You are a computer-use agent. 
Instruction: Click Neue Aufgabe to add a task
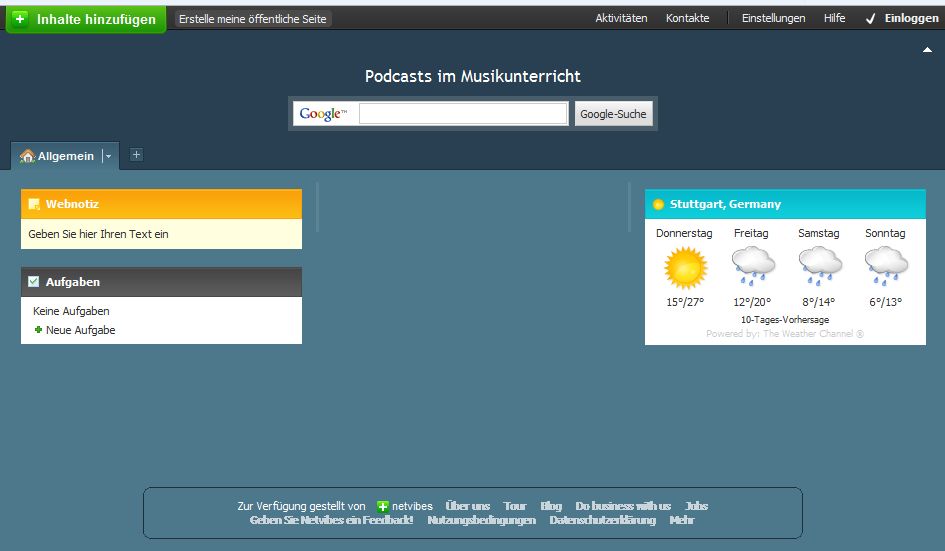point(81,330)
